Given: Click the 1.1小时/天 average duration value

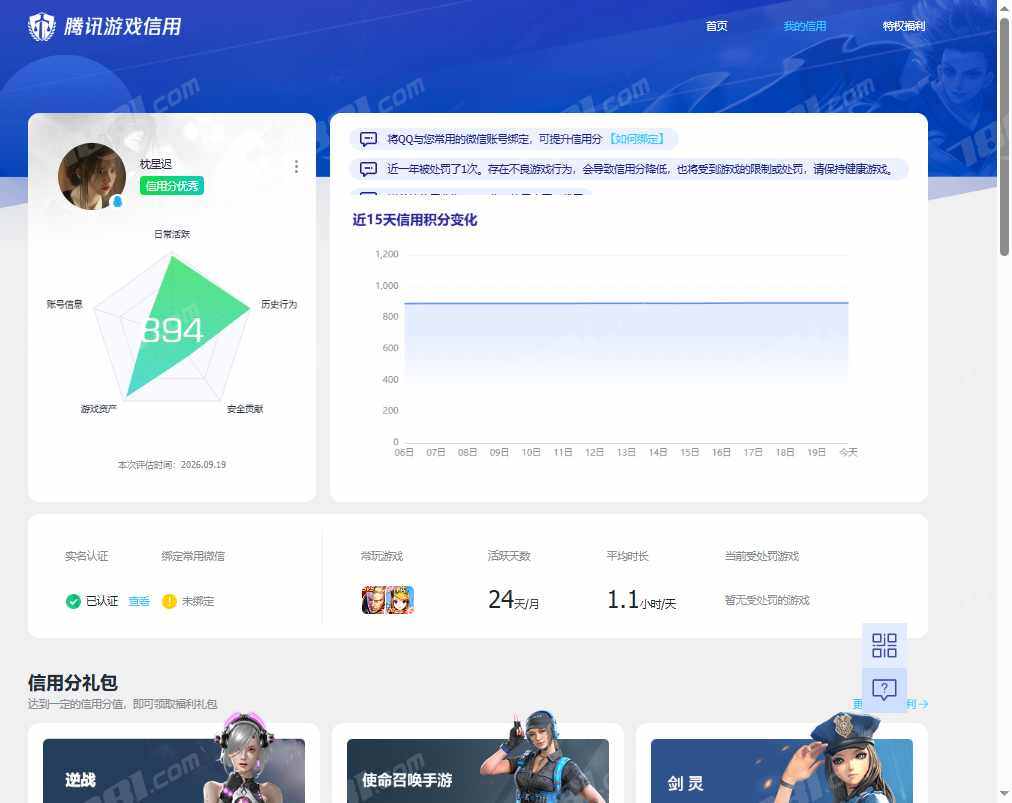Looking at the screenshot, I should point(641,600).
